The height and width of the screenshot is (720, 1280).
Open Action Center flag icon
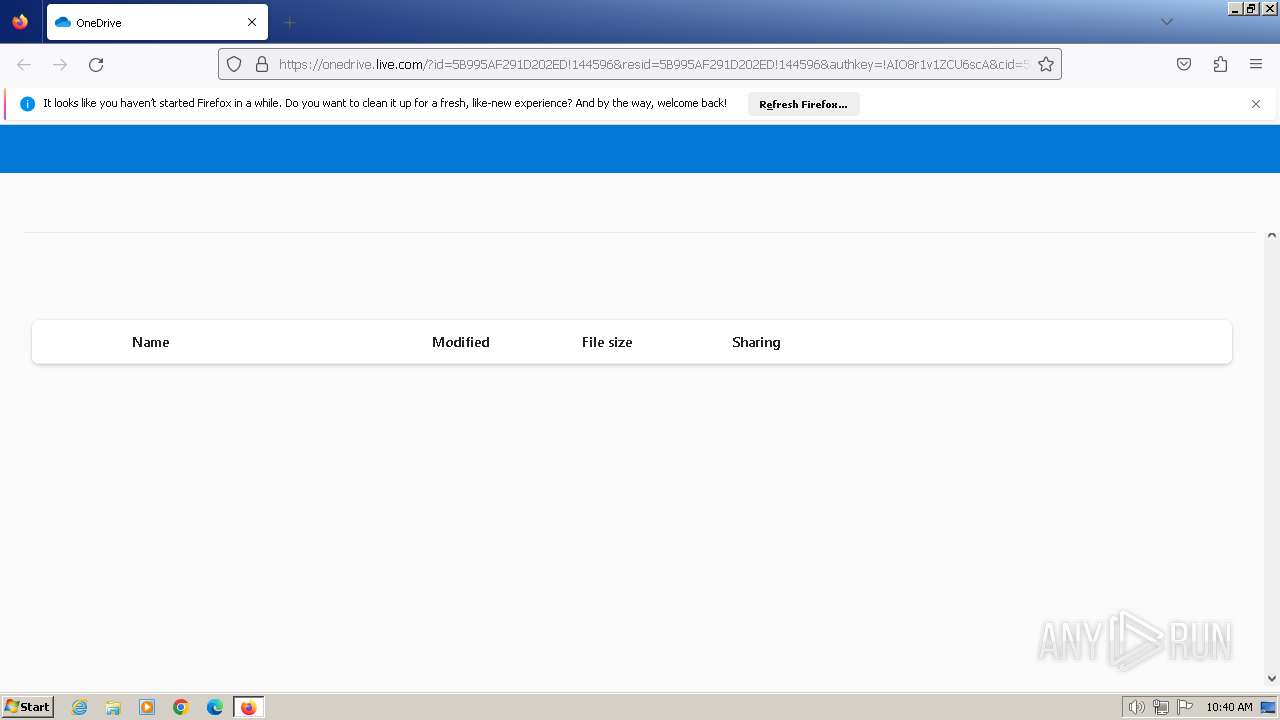tap(1185, 707)
